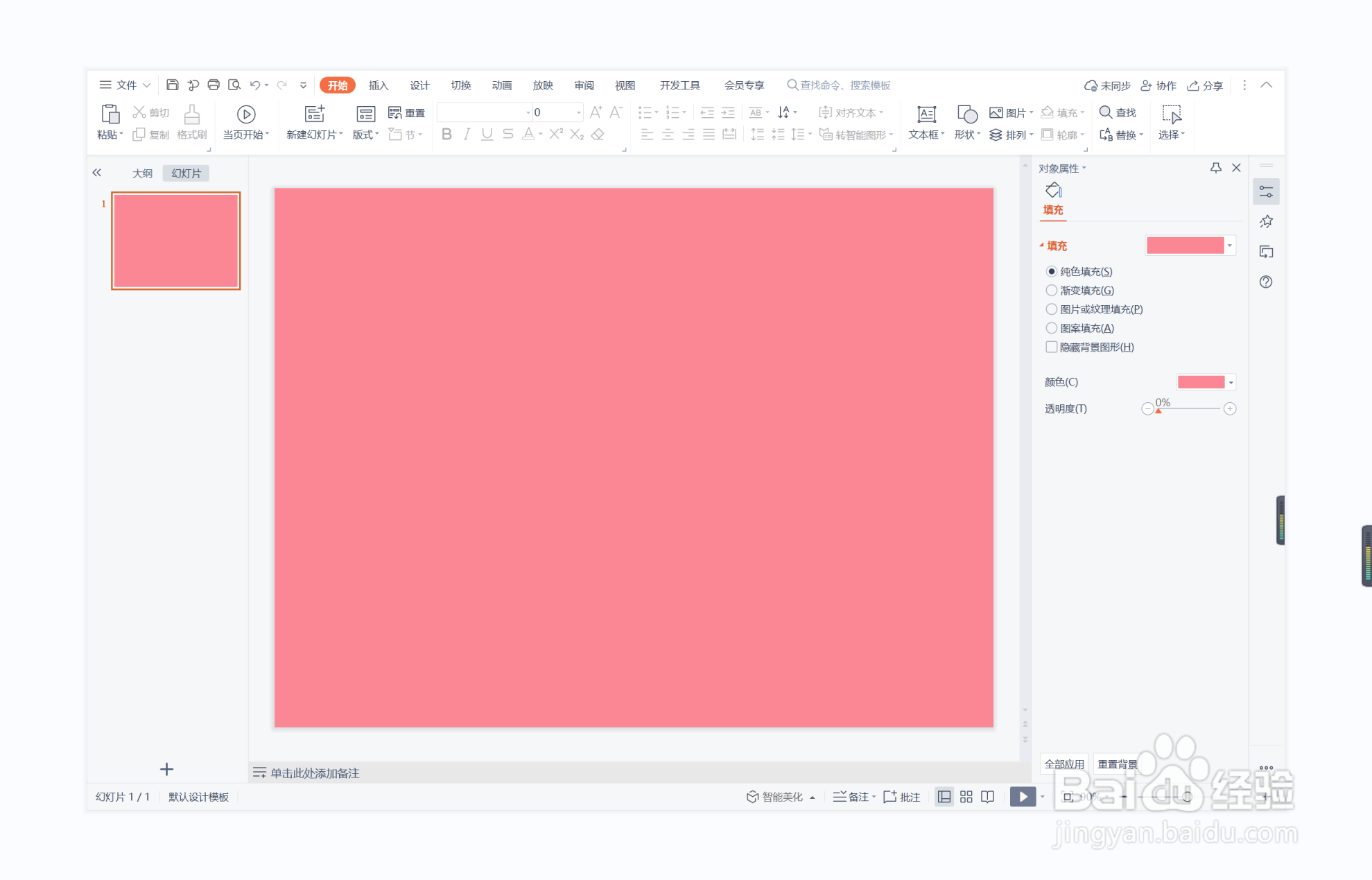Click the New Slide (新建幻灯片) icon
The image size is (1372, 880).
pos(315,114)
